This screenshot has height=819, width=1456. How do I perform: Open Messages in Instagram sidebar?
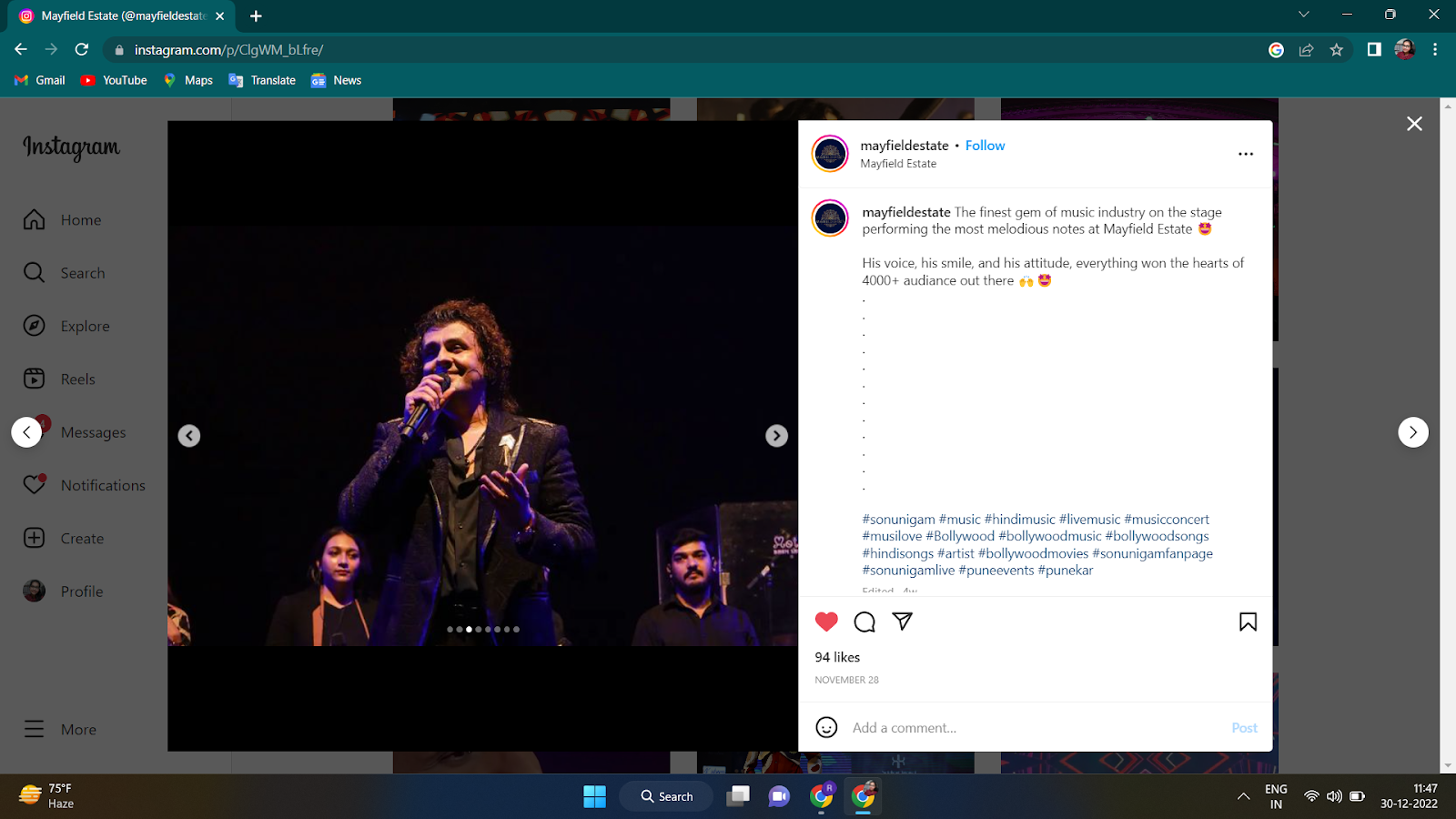pos(74,432)
